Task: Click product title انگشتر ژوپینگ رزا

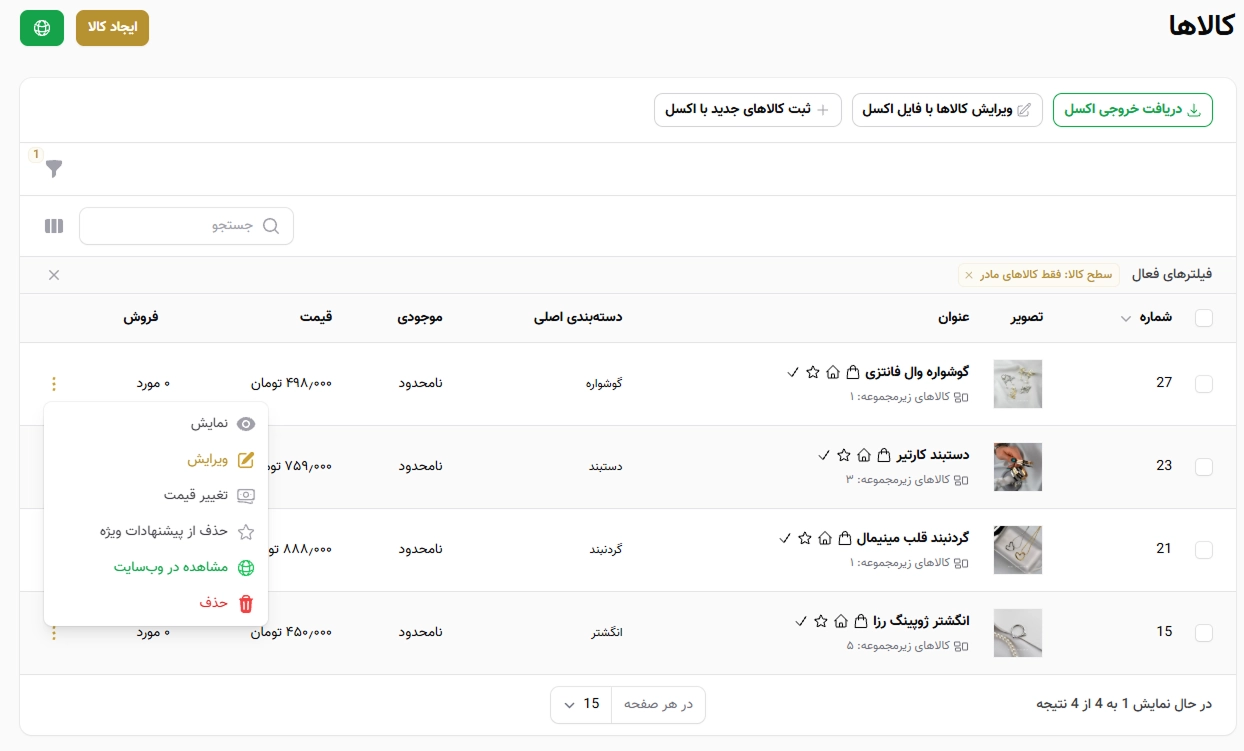Action: click(921, 621)
